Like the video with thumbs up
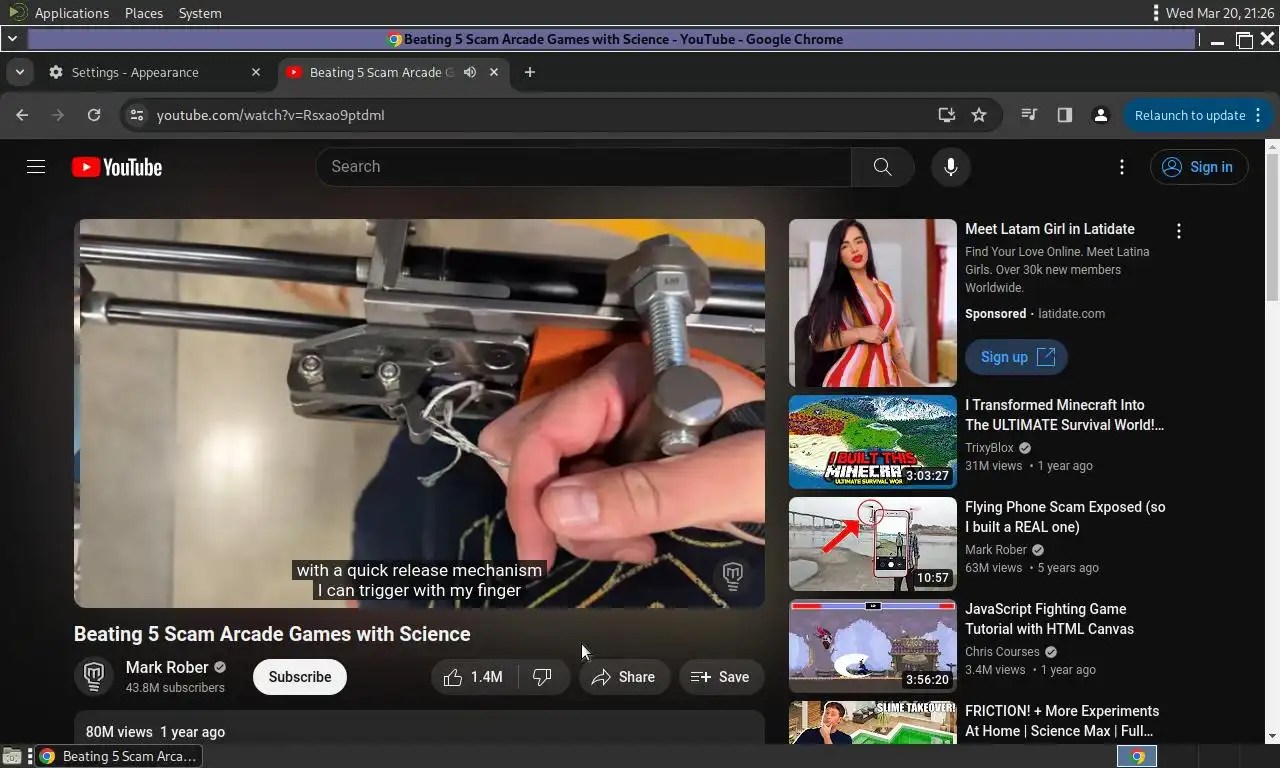 tap(474, 677)
